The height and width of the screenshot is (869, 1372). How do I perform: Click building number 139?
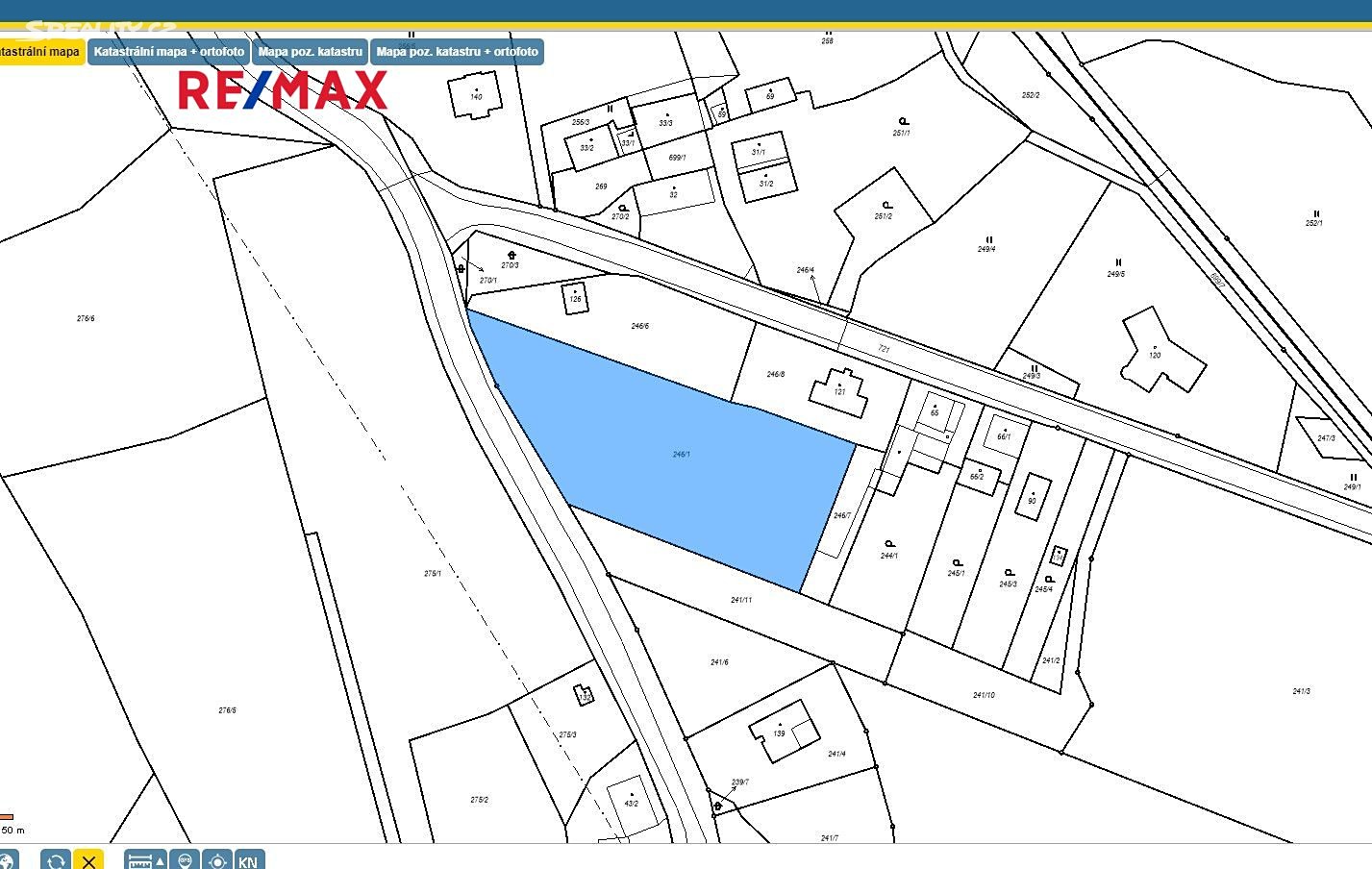[779, 733]
